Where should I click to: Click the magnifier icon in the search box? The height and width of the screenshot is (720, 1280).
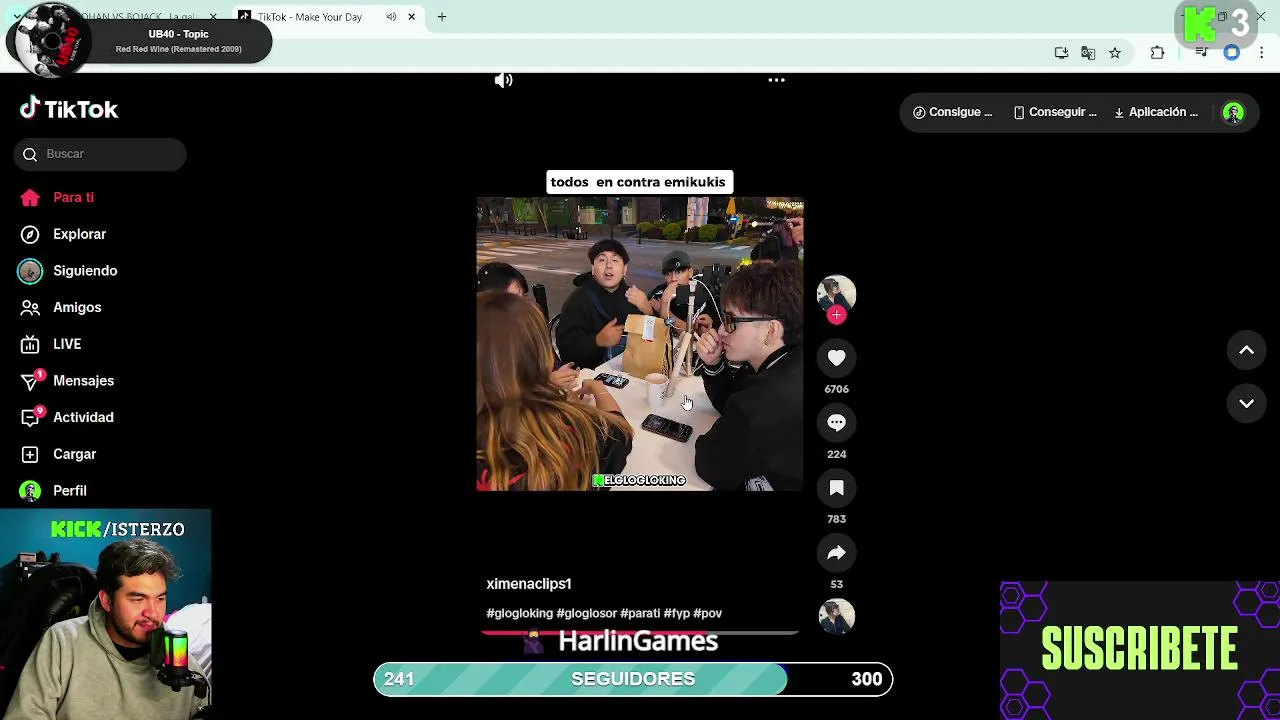click(30, 154)
